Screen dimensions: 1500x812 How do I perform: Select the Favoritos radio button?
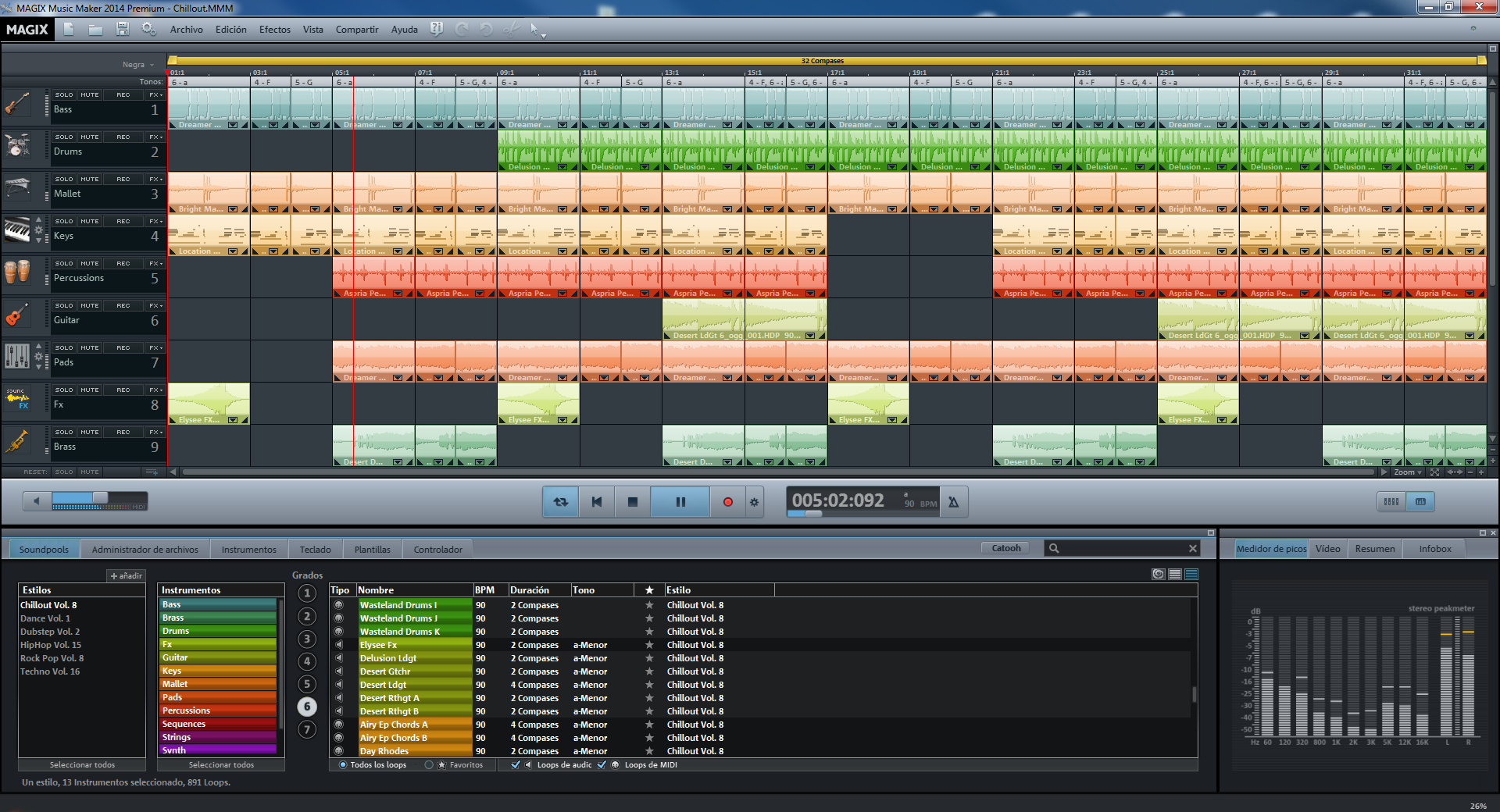coord(429,765)
